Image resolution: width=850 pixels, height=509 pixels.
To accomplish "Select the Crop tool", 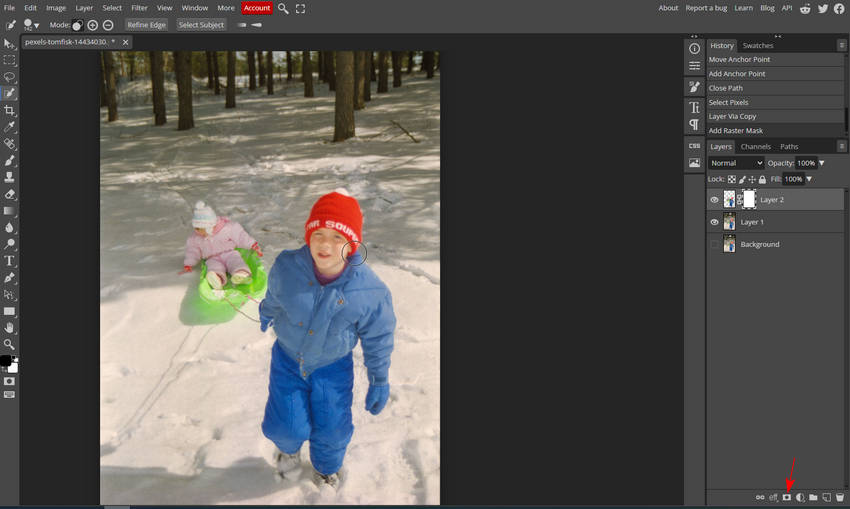I will (9, 110).
